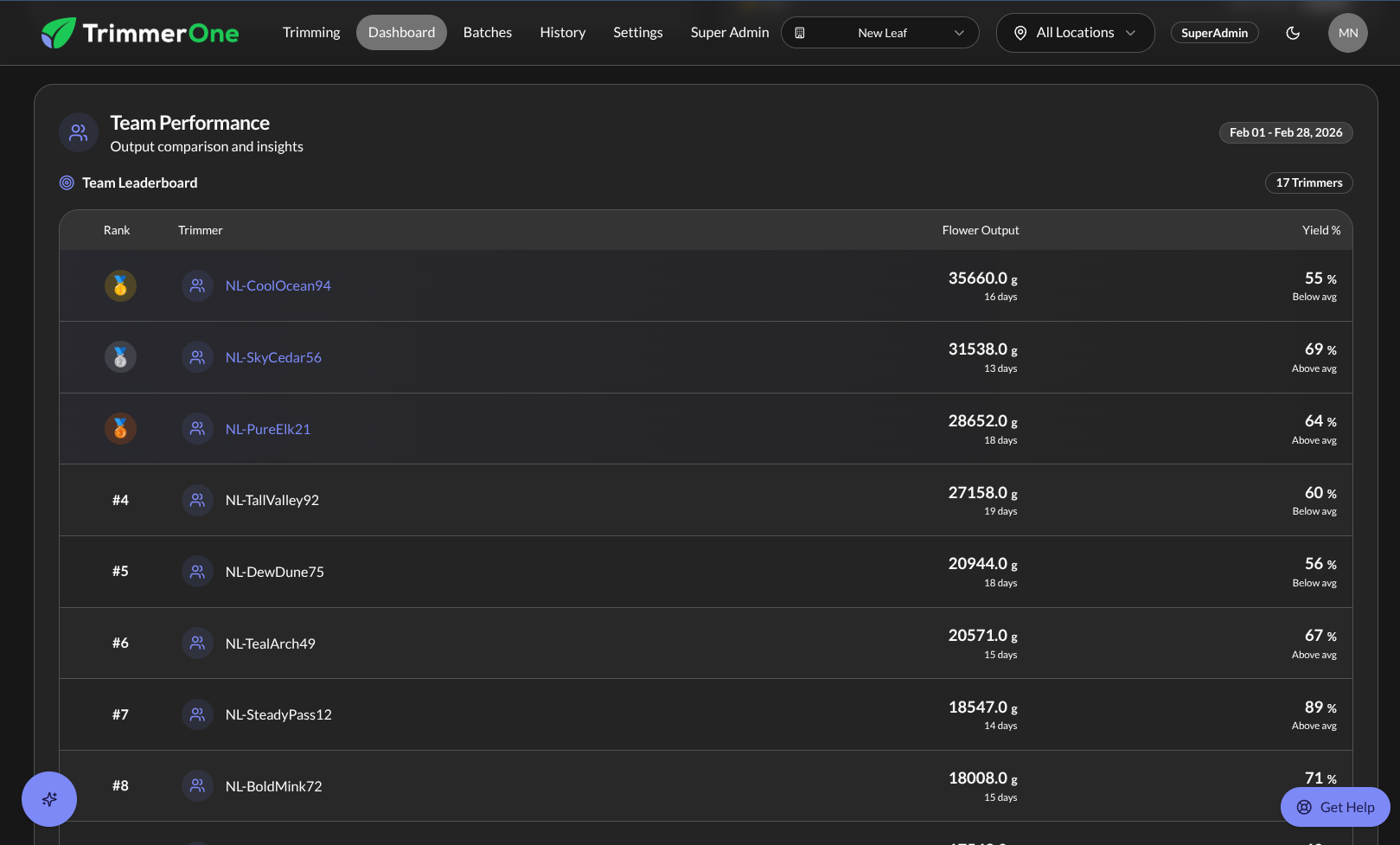1400x845 pixels.
Task: Click the silver medal rank icon
Action: click(x=120, y=357)
